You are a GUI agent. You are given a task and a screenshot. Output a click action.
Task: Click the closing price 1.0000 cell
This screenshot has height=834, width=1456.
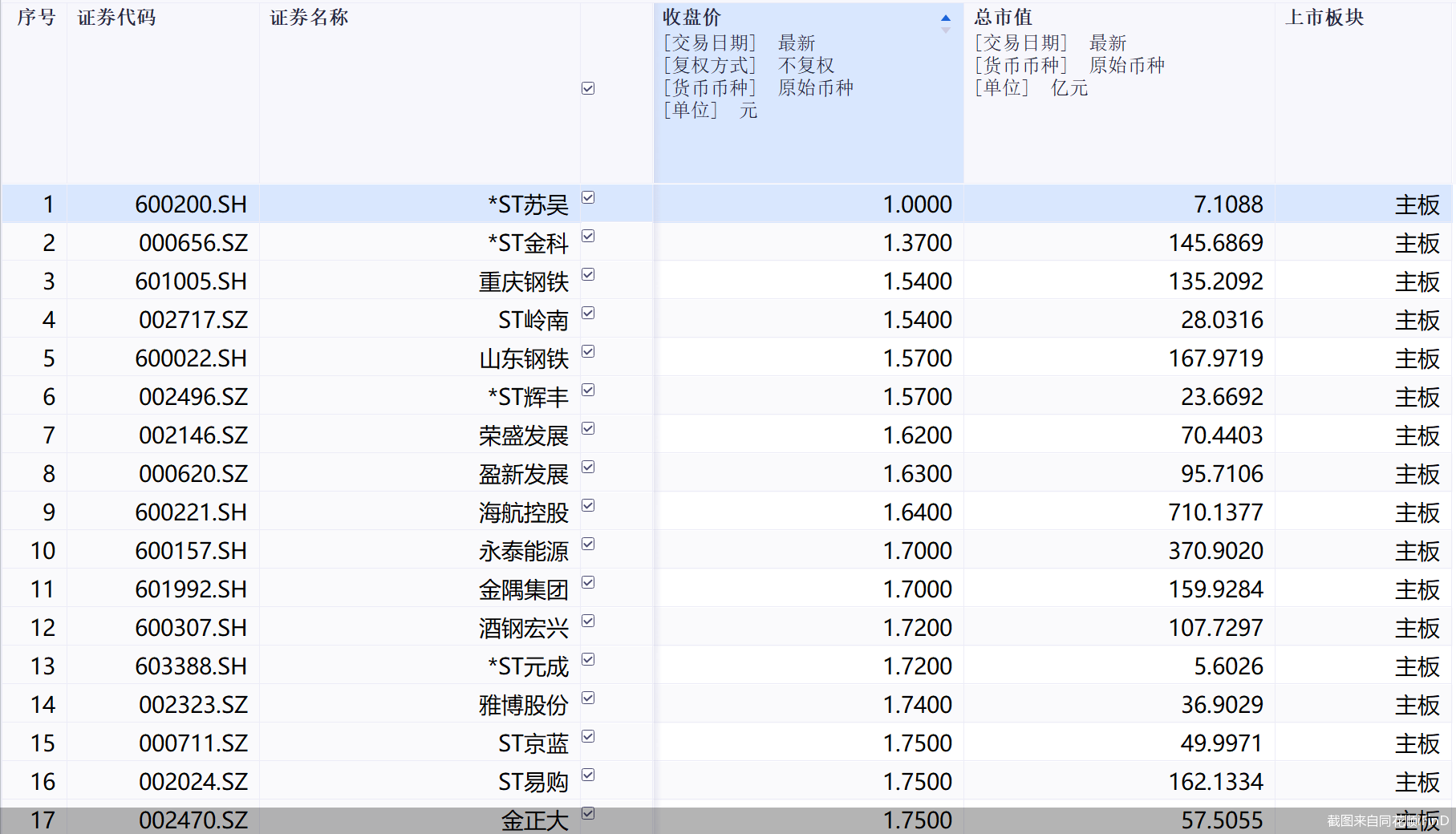point(918,204)
